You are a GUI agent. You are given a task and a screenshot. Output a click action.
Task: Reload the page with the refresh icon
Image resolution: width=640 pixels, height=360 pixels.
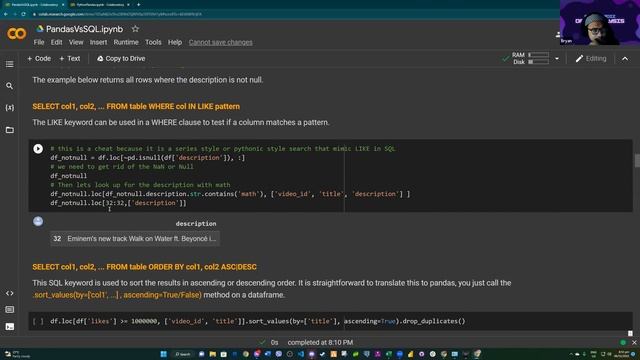23,14
